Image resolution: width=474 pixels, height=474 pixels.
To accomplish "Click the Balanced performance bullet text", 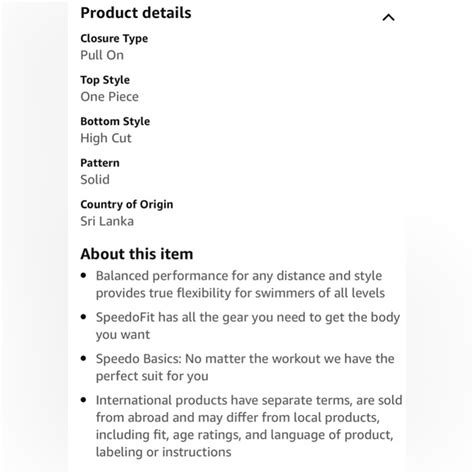I will (240, 284).
